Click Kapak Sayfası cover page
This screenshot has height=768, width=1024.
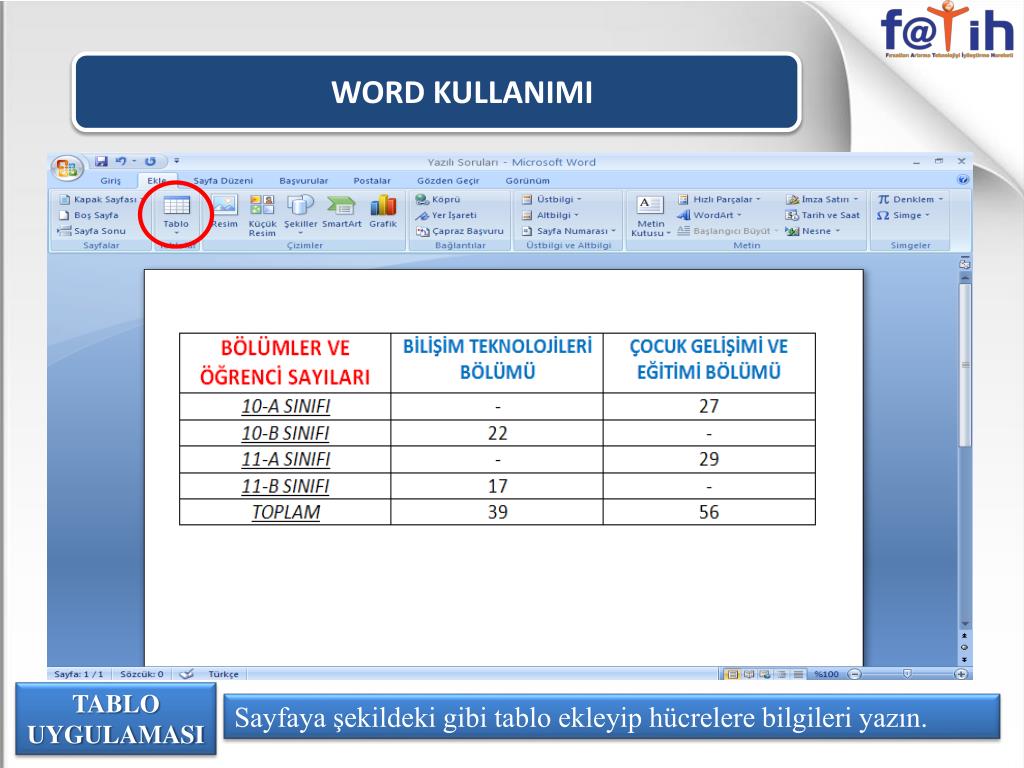pos(99,199)
